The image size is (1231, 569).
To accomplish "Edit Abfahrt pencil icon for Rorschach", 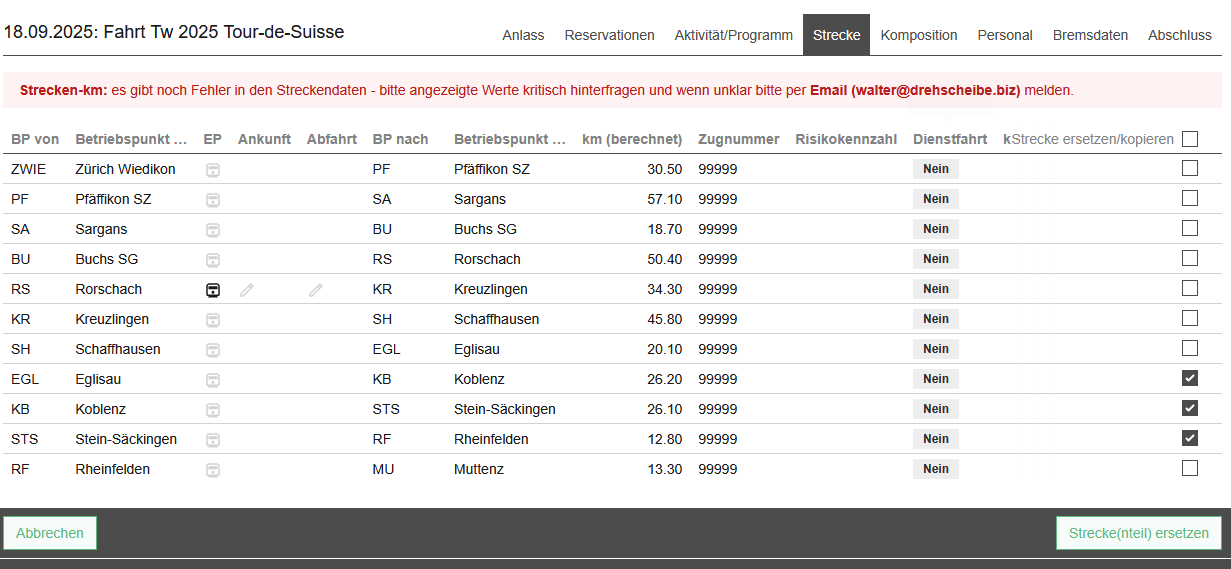I will [316, 290].
